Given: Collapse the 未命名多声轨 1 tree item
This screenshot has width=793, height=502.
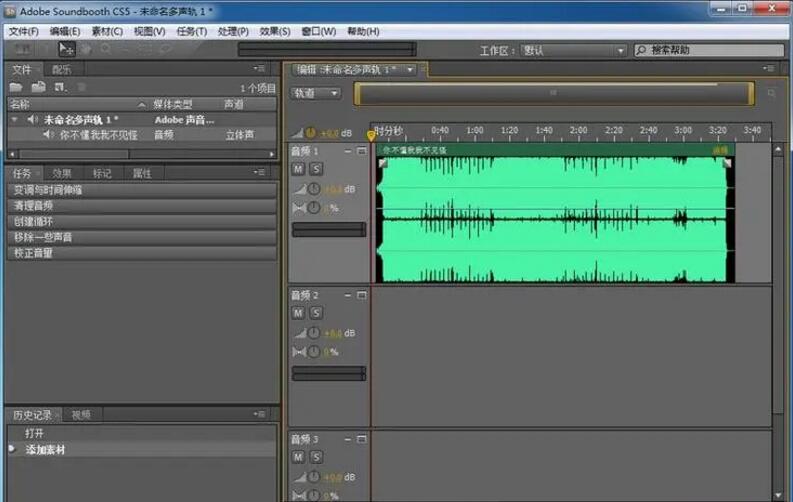Looking at the screenshot, I should pos(15,119).
